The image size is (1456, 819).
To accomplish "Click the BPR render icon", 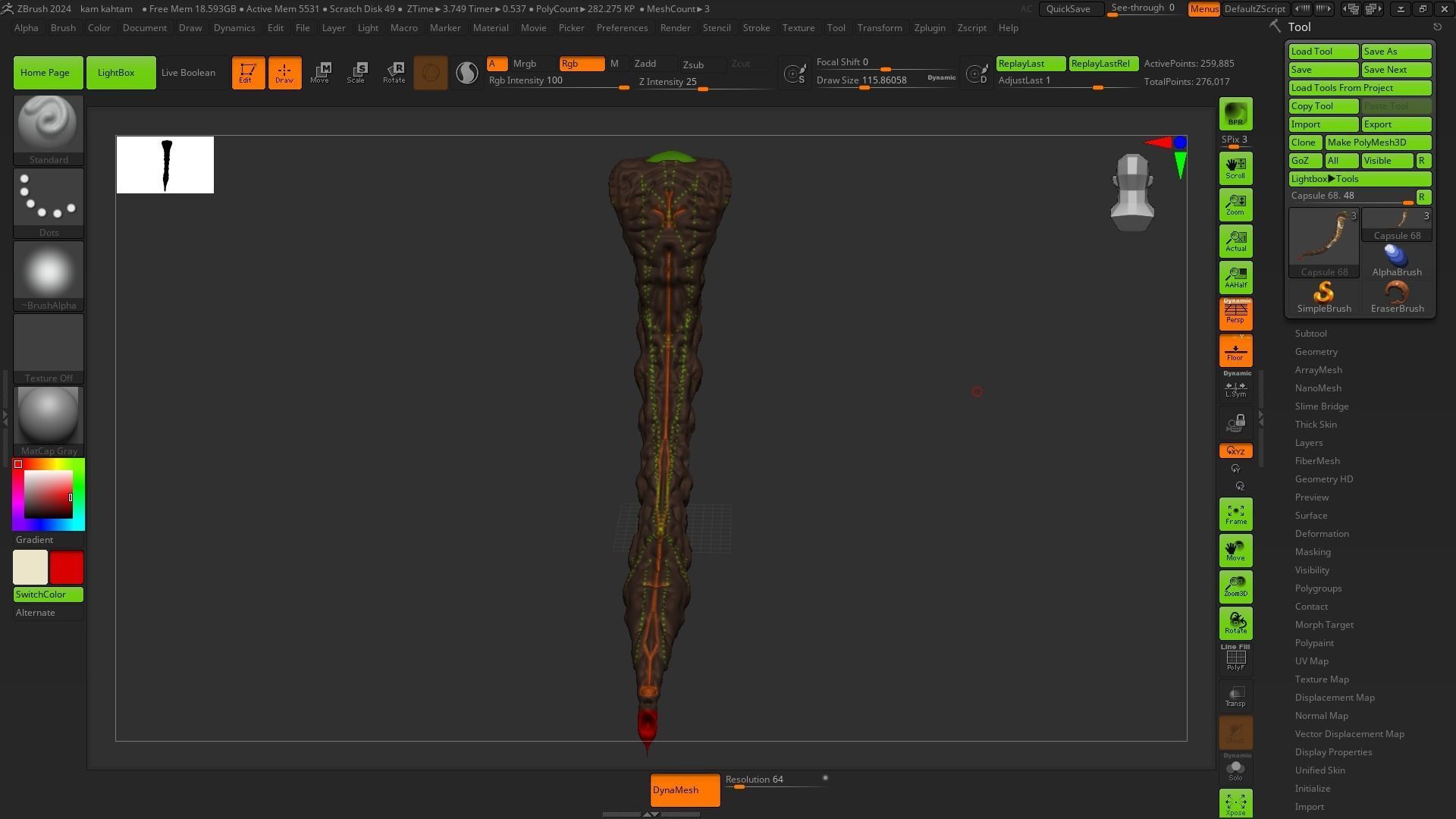I will (x=1235, y=114).
